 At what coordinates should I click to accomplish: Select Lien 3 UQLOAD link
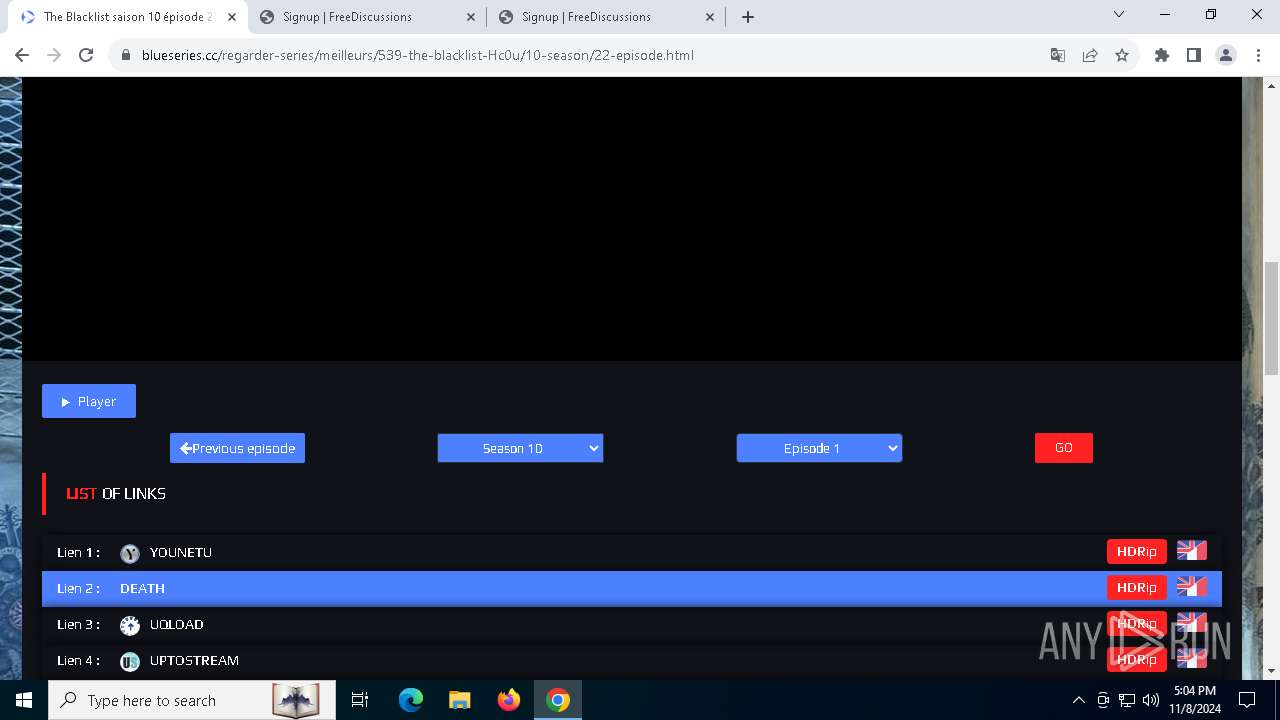[x=632, y=624]
